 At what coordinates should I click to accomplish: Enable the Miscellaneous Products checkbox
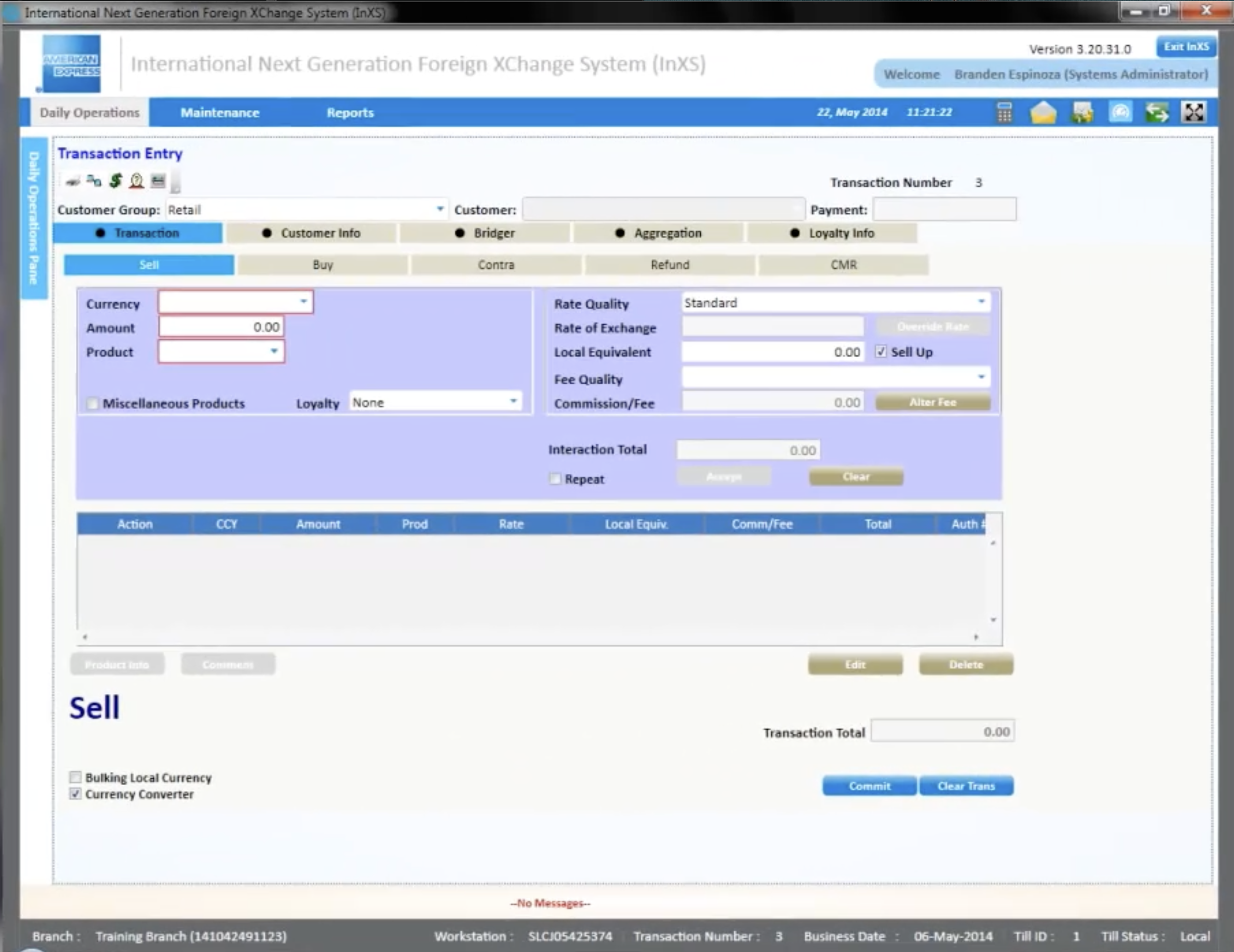pos(93,403)
